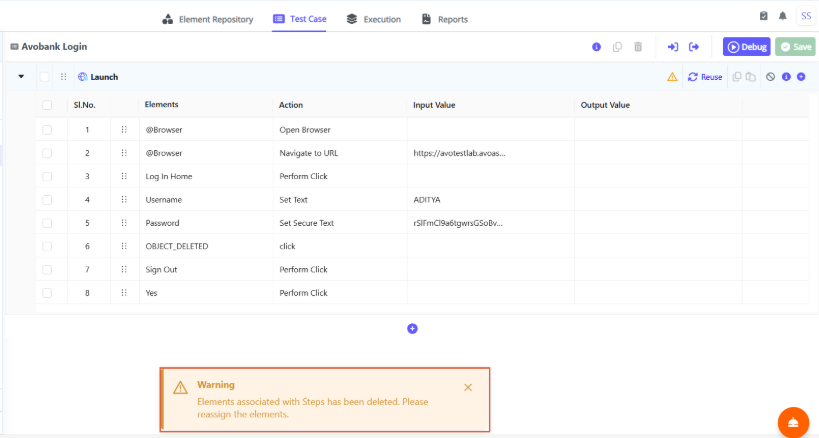This screenshot has width=819, height=438.
Task: Check the checkbox for the OBJECT_DELETED step
Action: pos(47,246)
